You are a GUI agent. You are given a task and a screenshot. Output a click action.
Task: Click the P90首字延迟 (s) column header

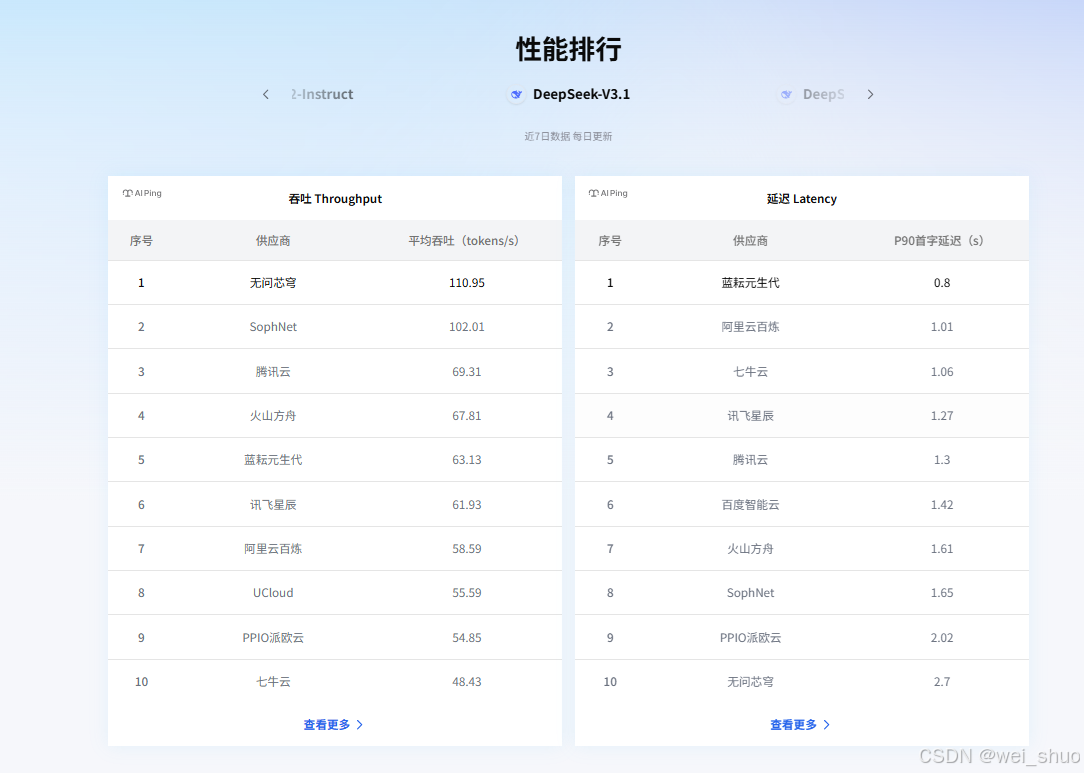[x=939, y=241]
